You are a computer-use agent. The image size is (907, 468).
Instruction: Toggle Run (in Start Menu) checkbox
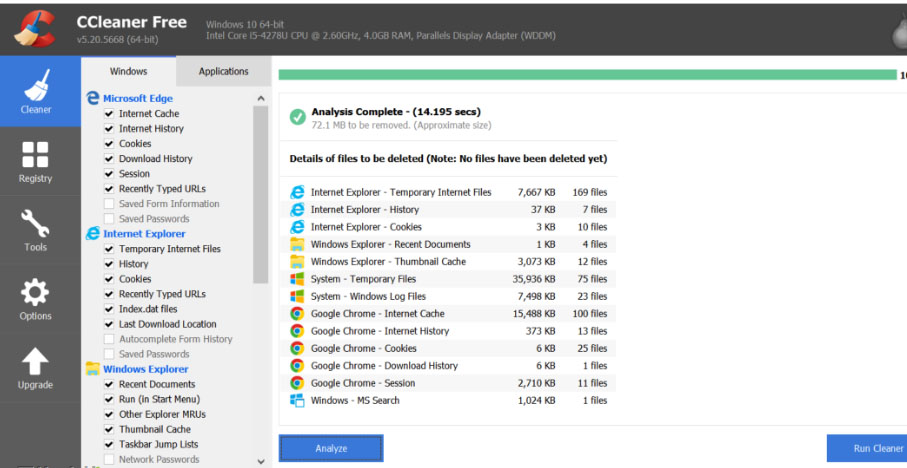click(x=109, y=400)
